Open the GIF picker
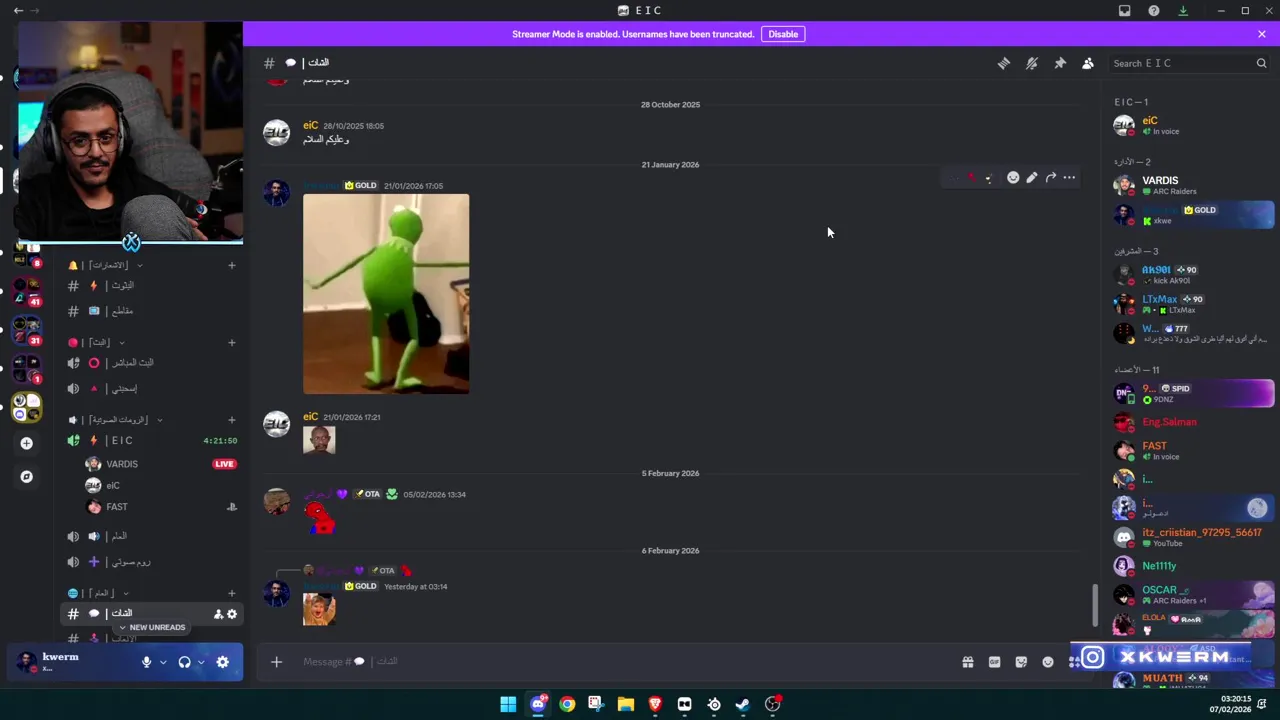The image size is (1280, 720). [994, 662]
